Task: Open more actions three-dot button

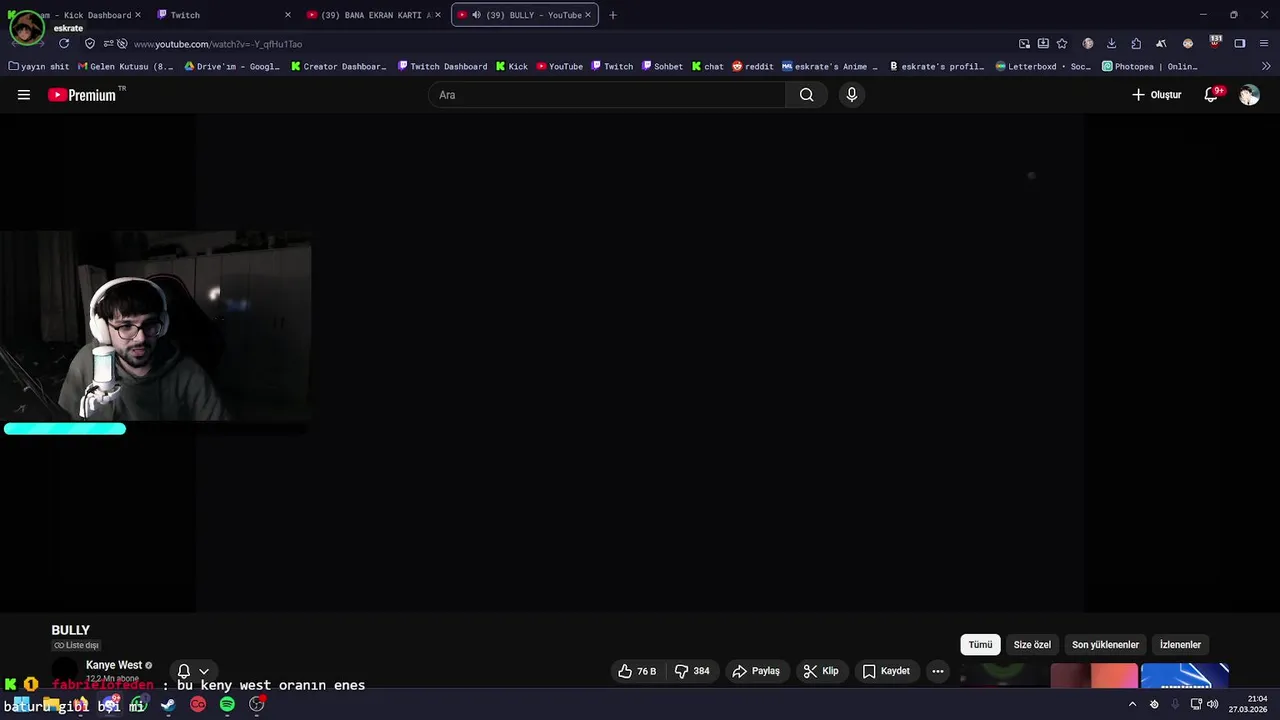Action: point(938,671)
